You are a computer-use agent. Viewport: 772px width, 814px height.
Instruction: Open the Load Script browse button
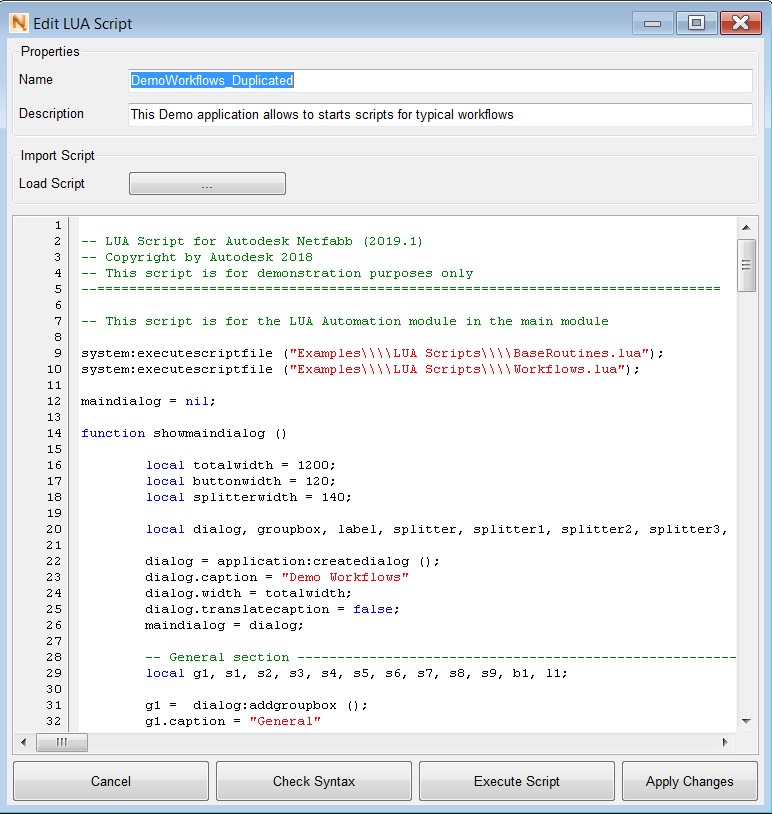click(207, 184)
